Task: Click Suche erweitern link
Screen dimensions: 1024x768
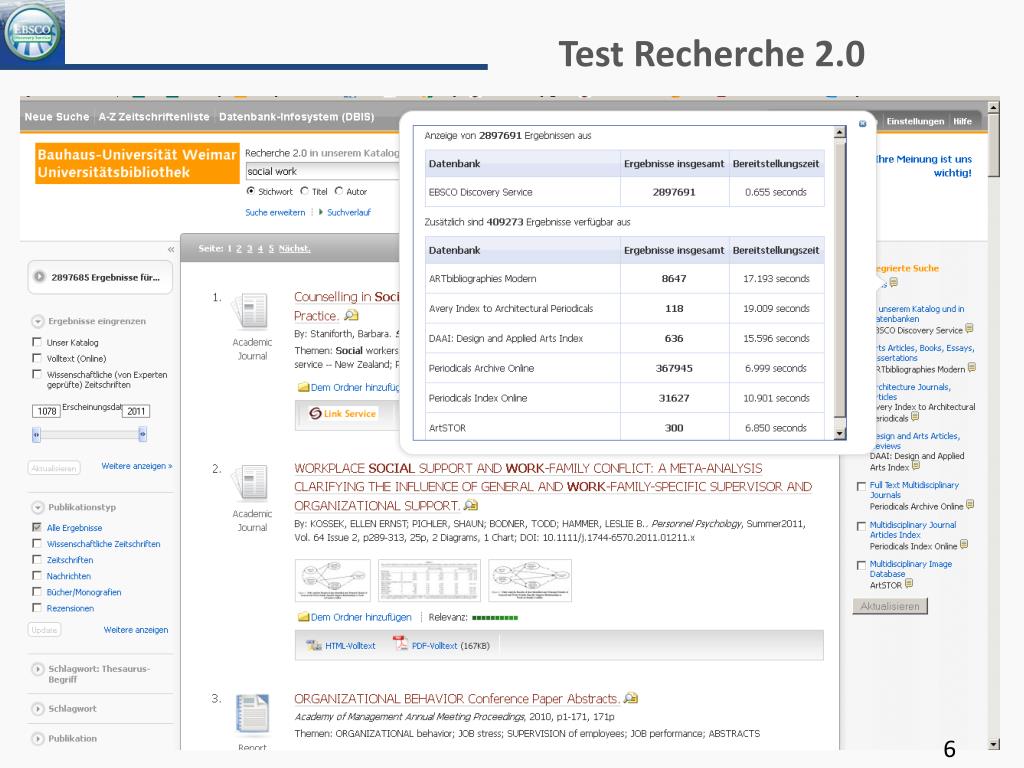Action: click(275, 212)
